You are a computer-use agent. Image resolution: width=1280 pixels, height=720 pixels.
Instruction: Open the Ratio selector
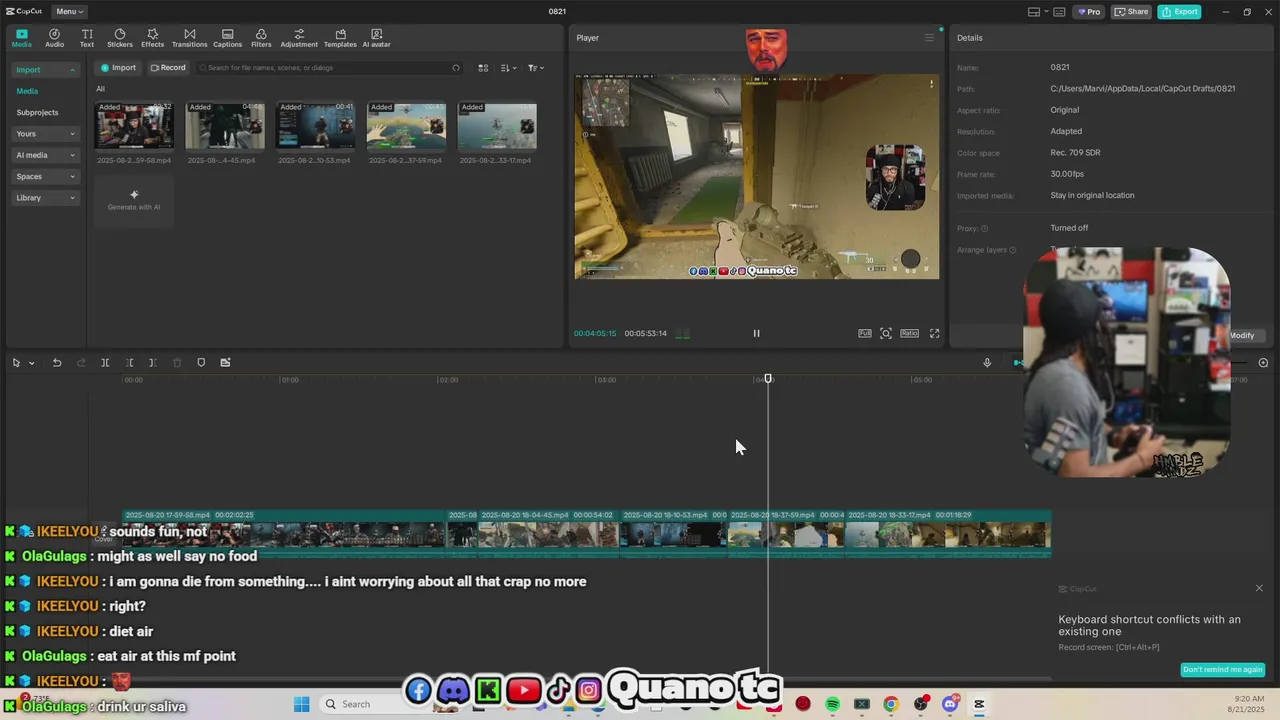pyautogui.click(x=909, y=333)
